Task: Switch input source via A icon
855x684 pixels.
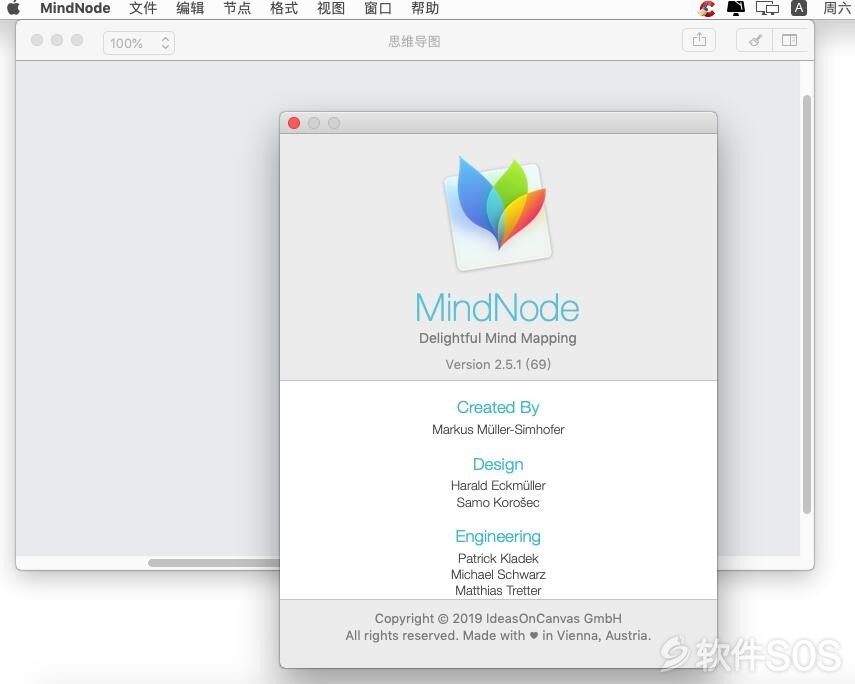Action: click(799, 8)
